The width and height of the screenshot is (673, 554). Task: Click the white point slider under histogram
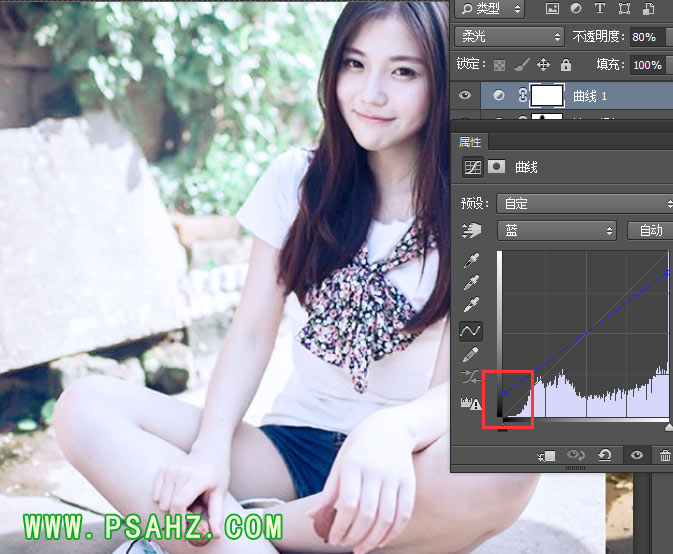(x=669, y=427)
